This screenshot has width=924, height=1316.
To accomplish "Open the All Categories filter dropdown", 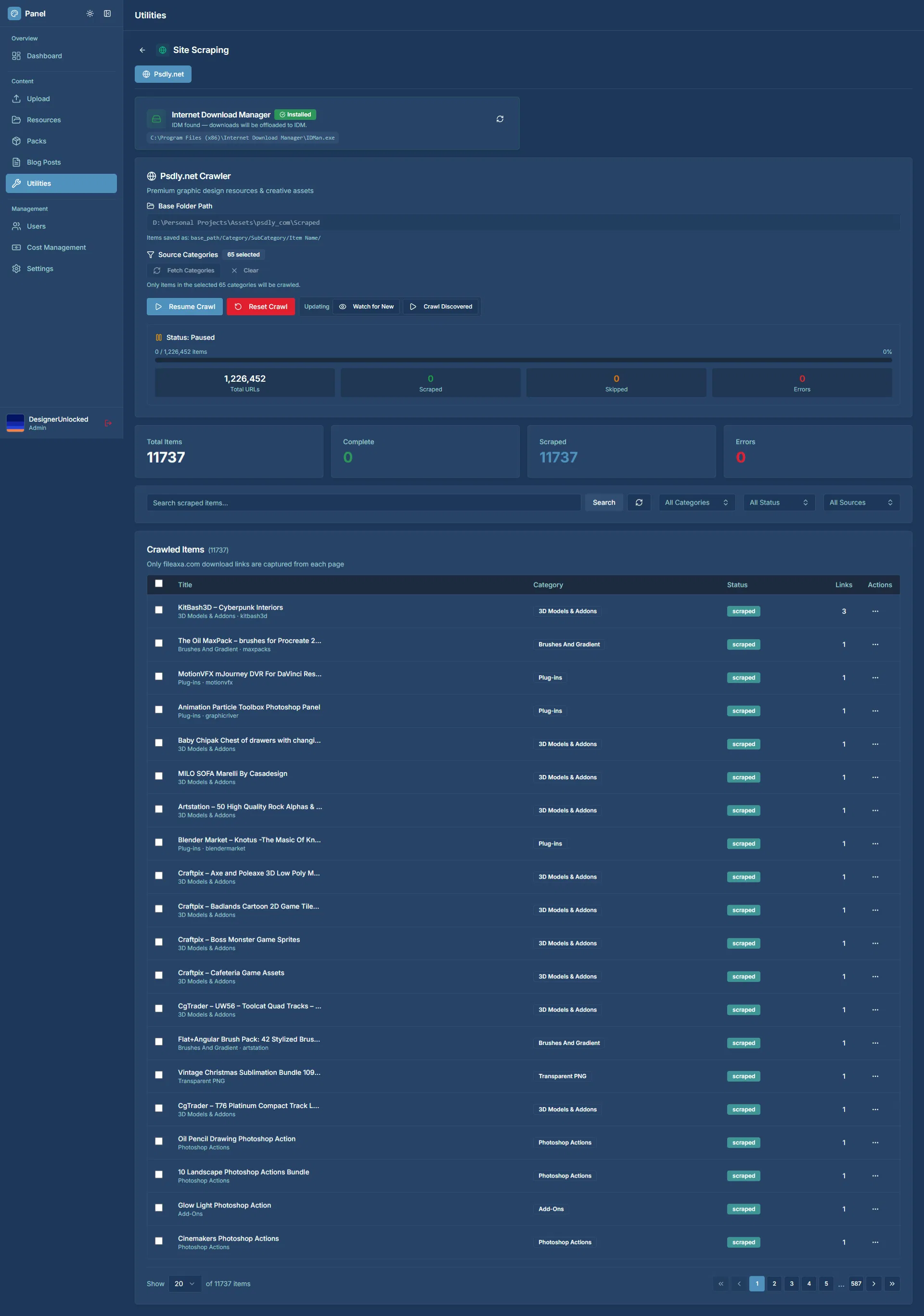I will pyautogui.click(x=696, y=502).
